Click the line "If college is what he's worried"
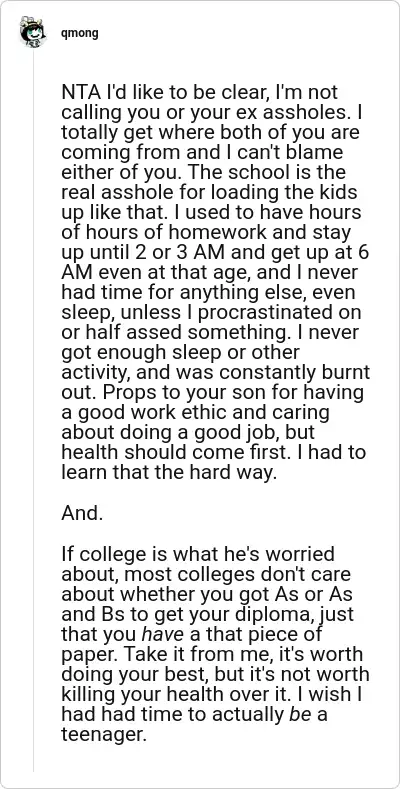This screenshot has height=789, width=400. 198,554
